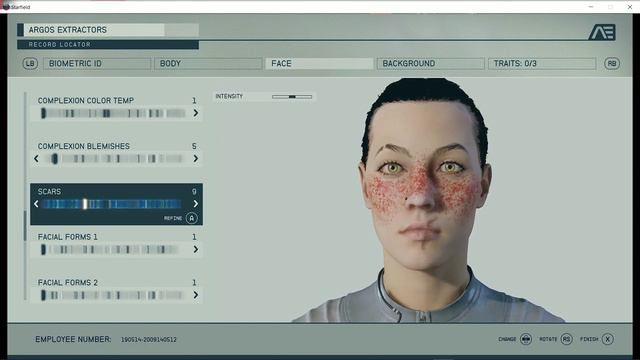This screenshot has width=640, height=360.
Task: Click the employee number value 190514-2009140512
Action: coord(149,340)
